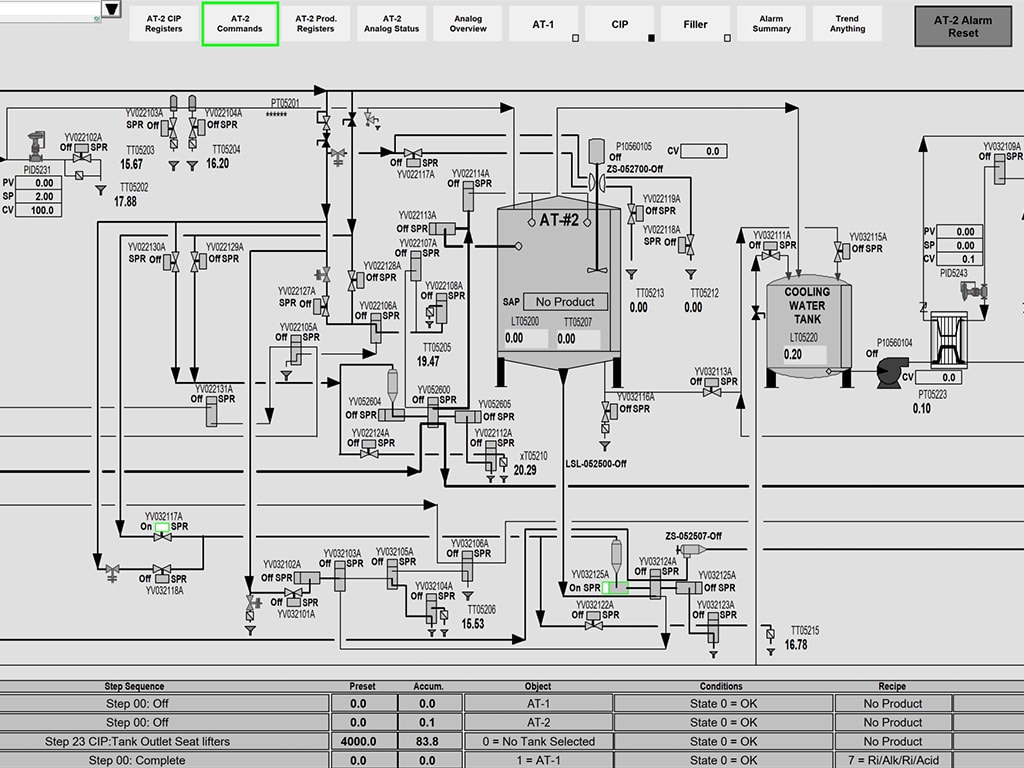The height and width of the screenshot is (768, 1024).
Task: Select the agitator CV 0.0 field
Action: [704, 152]
